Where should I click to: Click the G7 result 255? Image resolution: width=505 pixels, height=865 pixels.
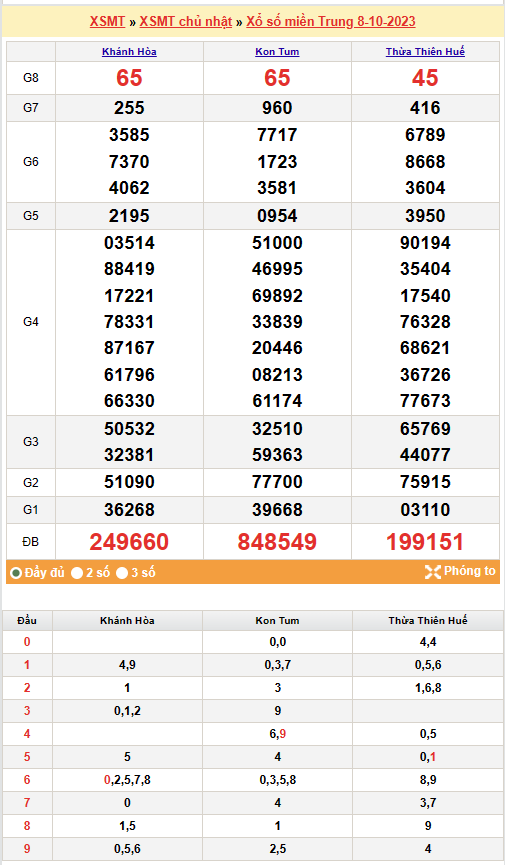pyautogui.click(x=129, y=108)
